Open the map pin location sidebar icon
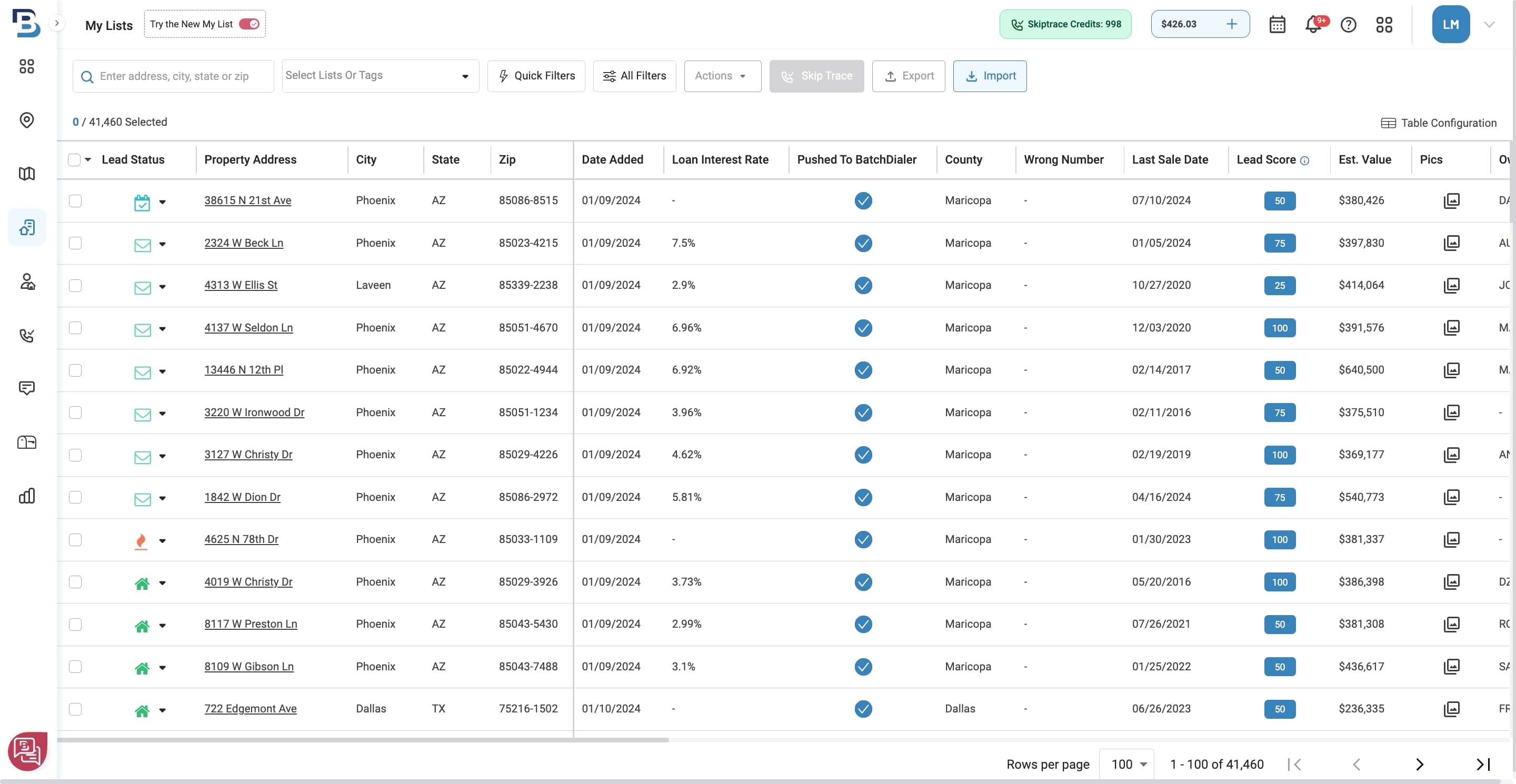Image resolution: width=1516 pixels, height=784 pixels. (x=26, y=120)
